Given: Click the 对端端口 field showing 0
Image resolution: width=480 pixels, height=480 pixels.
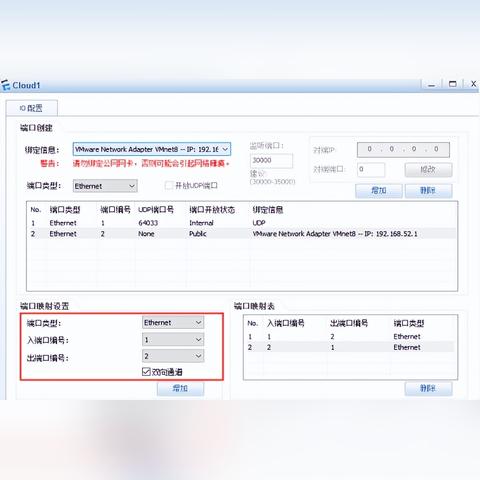Looking at the screenshot, I should (371, 169).
